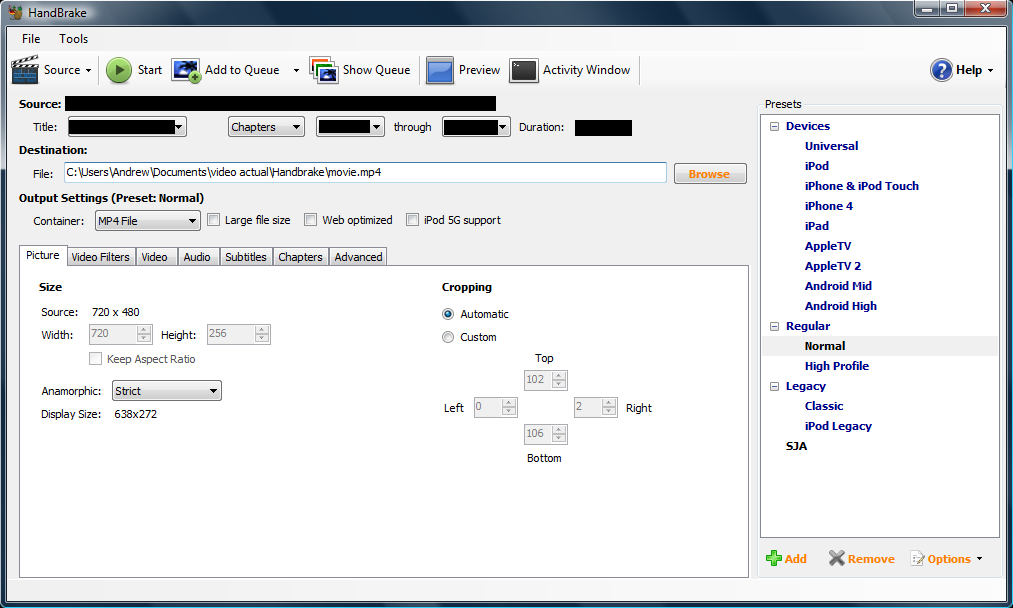Image resolution: width=1013 pixels, height=608 pixels.
Task: Open the Source dropdown arrow
Action: tap(89, 70)
